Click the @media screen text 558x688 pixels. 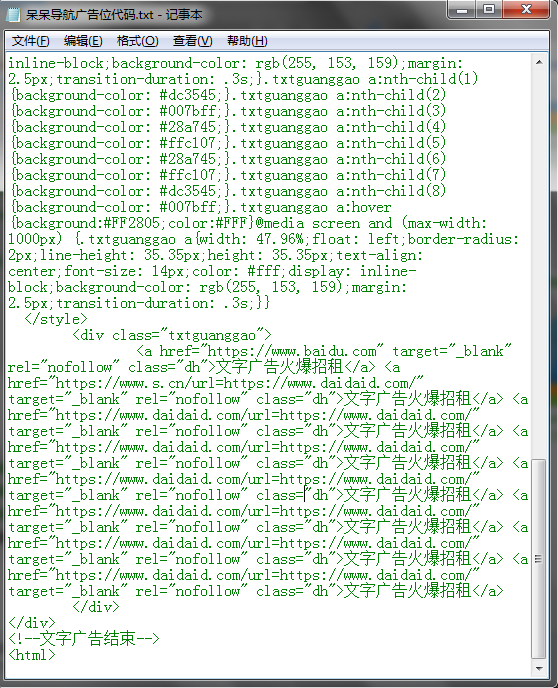tap(308, 223)
